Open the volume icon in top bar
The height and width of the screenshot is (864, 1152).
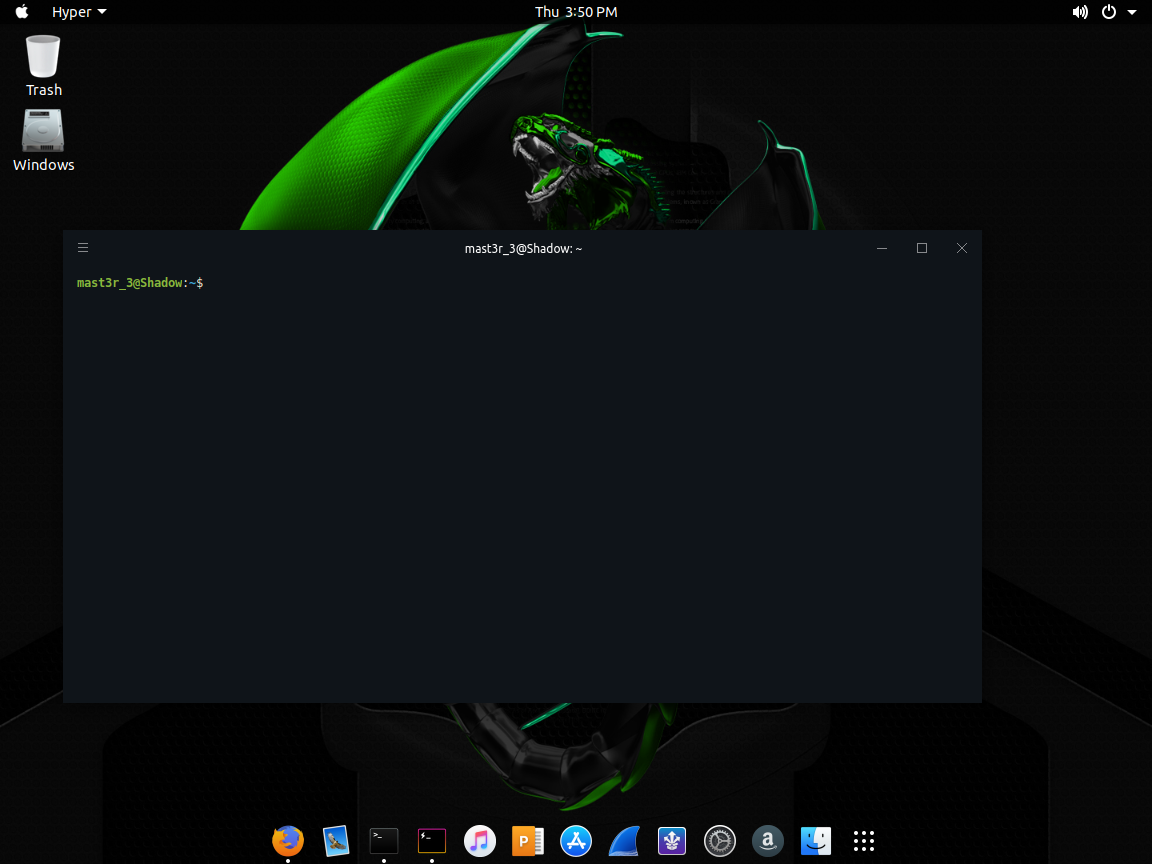(1080, 12)
